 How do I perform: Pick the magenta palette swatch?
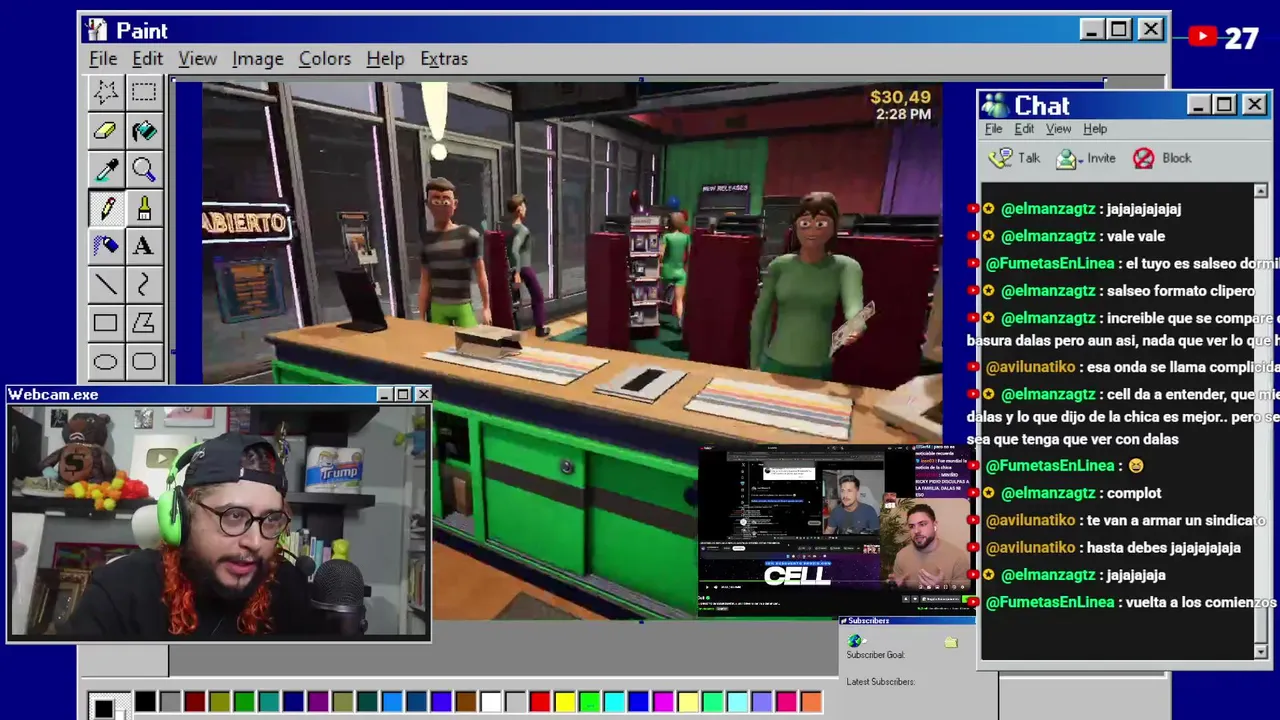(663, 702)
